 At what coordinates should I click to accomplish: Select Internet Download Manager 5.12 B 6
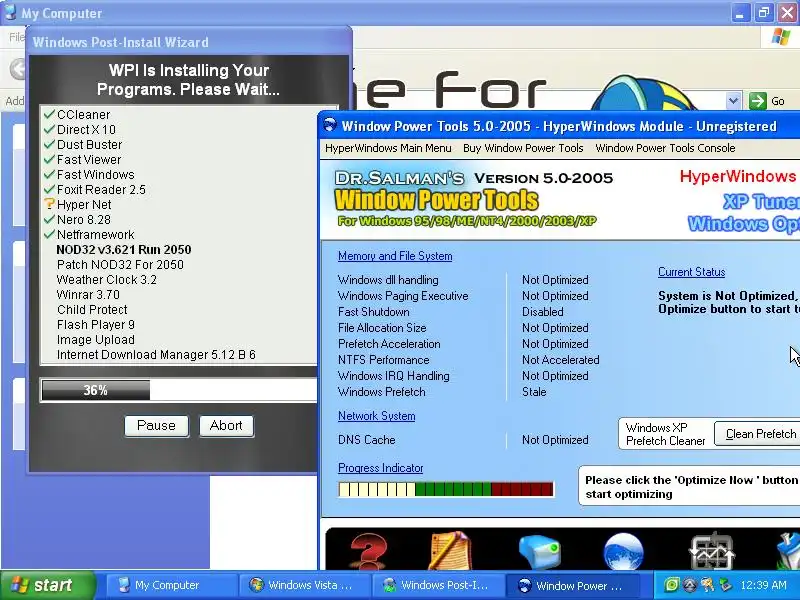pyautogui.click(x=156, y=355)
